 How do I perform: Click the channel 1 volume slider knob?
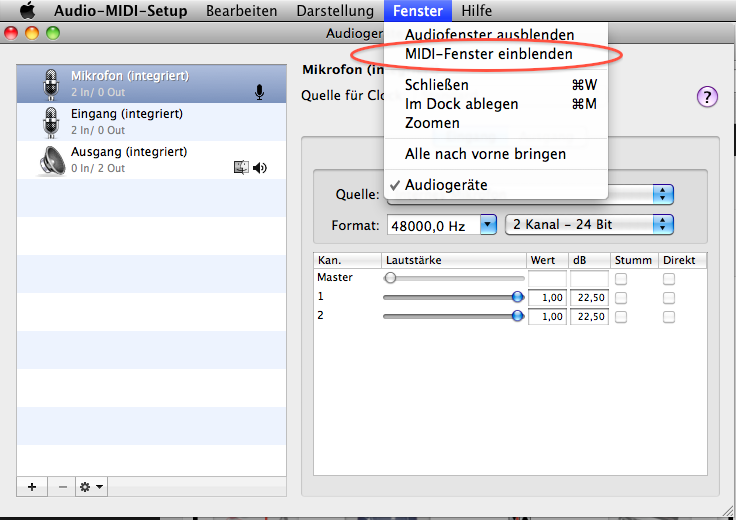pyautogui.click(x=517, y=297)
